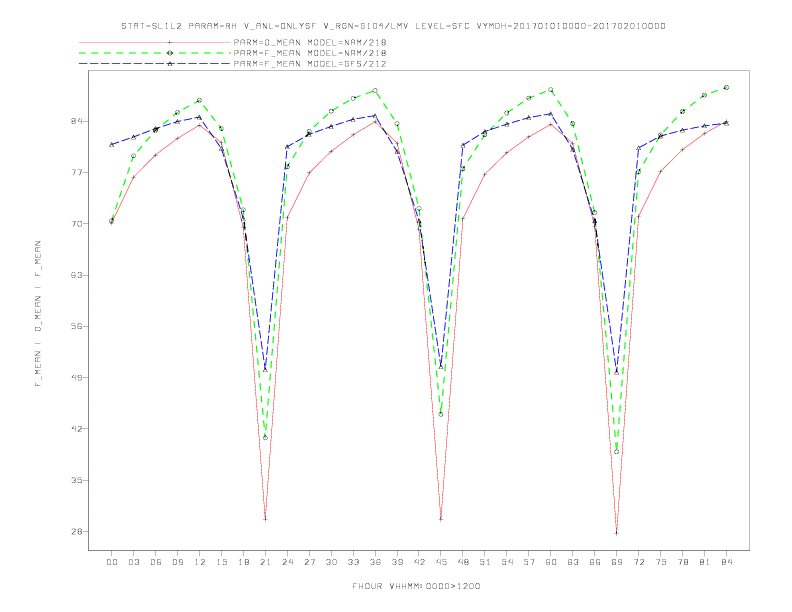This screenshot has width=792, height=612.
Task: Click the x-axis tick label 81
Action: pos(704,562)
